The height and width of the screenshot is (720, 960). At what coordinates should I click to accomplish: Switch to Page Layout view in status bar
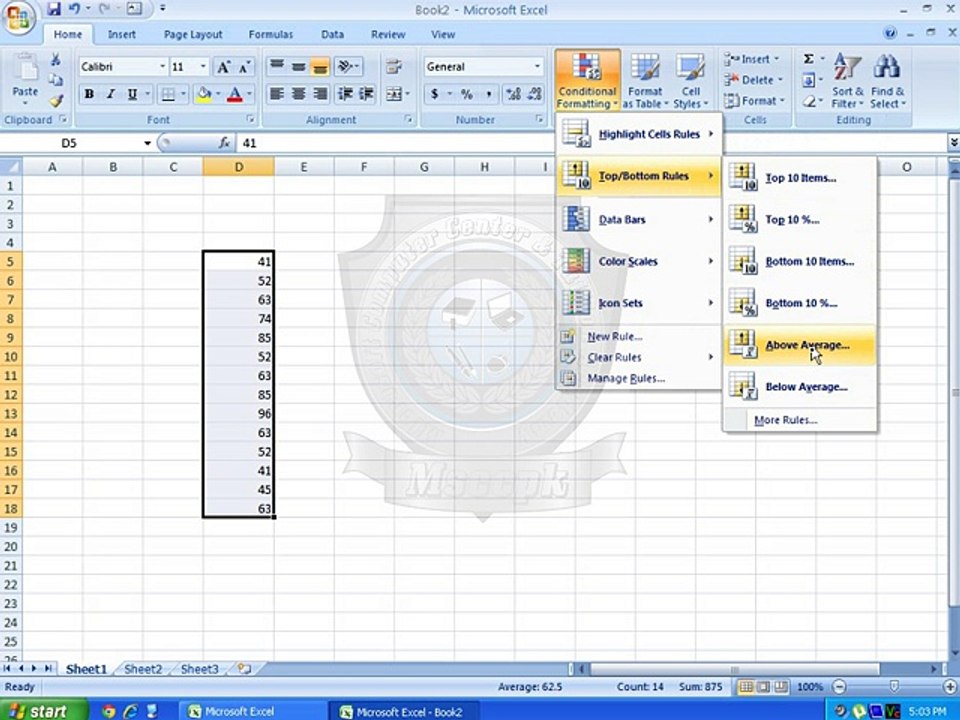763,687
